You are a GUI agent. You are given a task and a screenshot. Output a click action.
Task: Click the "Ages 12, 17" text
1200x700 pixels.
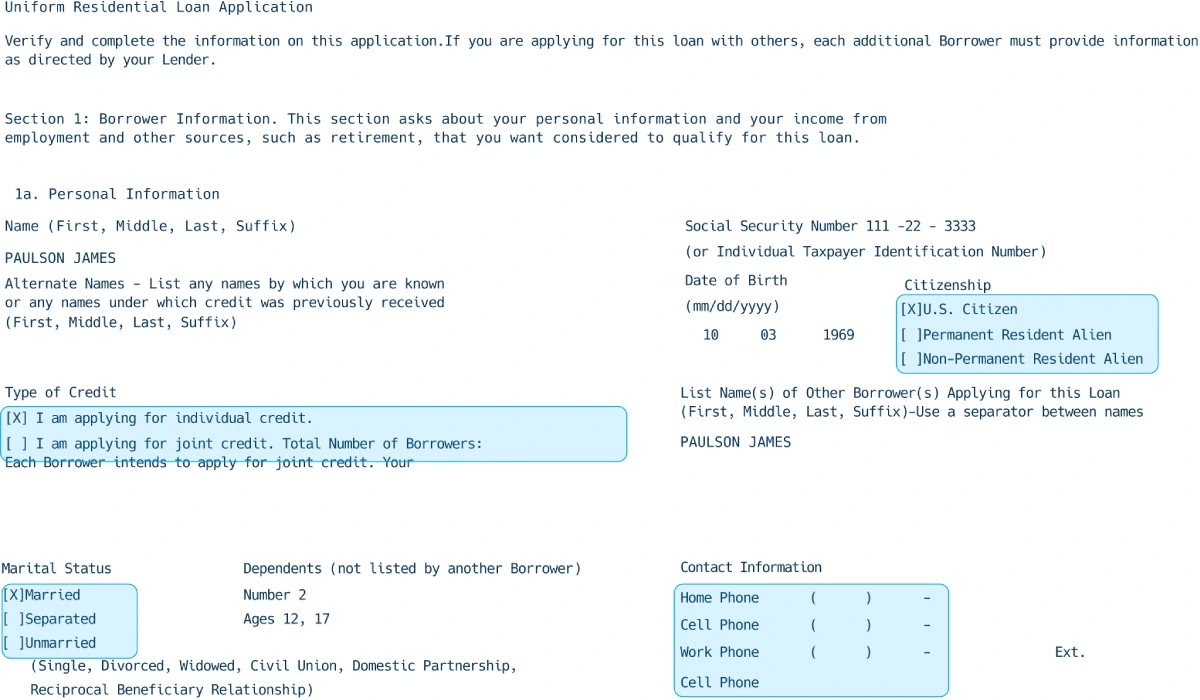287,619
